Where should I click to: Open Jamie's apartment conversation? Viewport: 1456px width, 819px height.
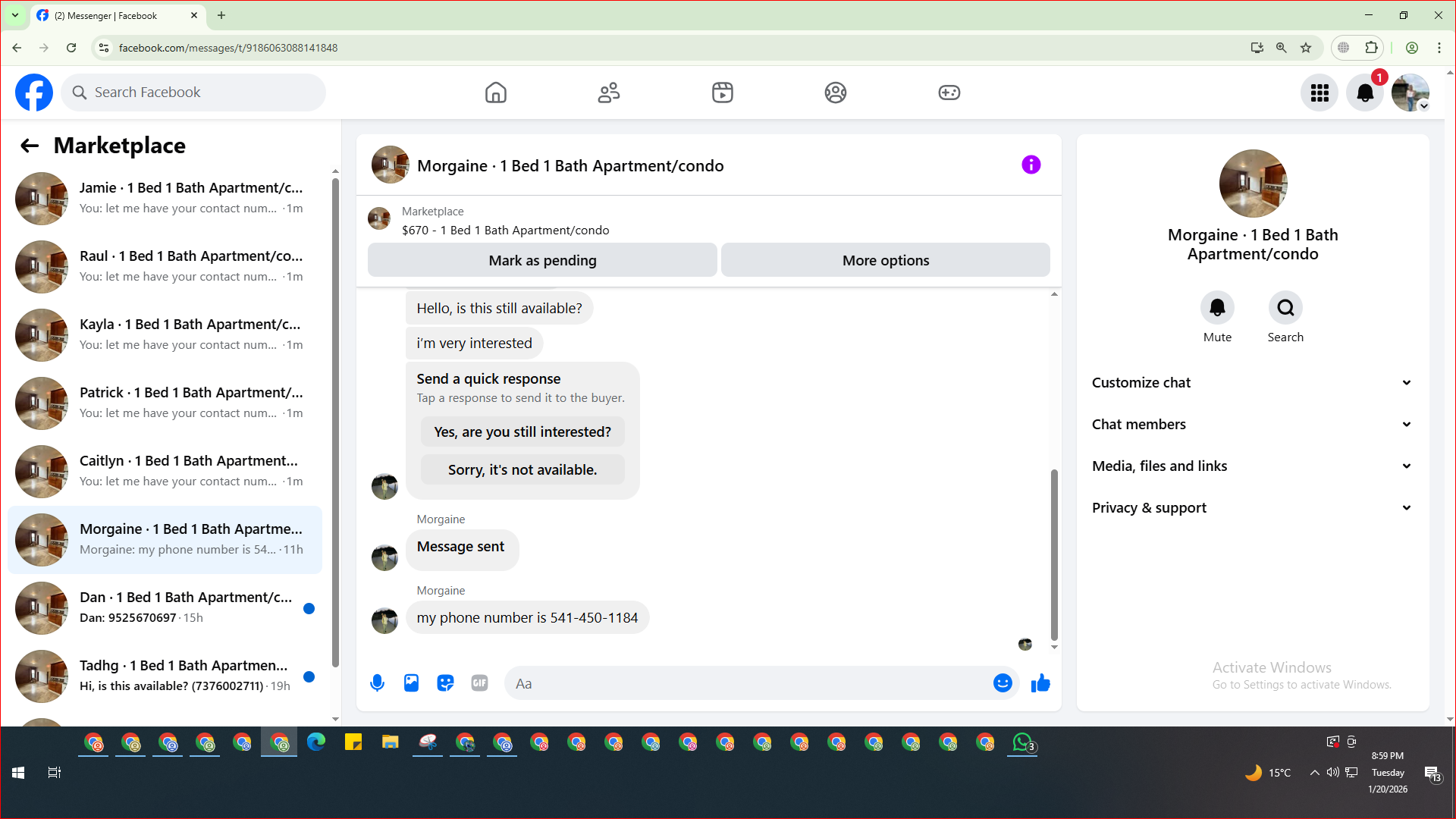(165, 199)
